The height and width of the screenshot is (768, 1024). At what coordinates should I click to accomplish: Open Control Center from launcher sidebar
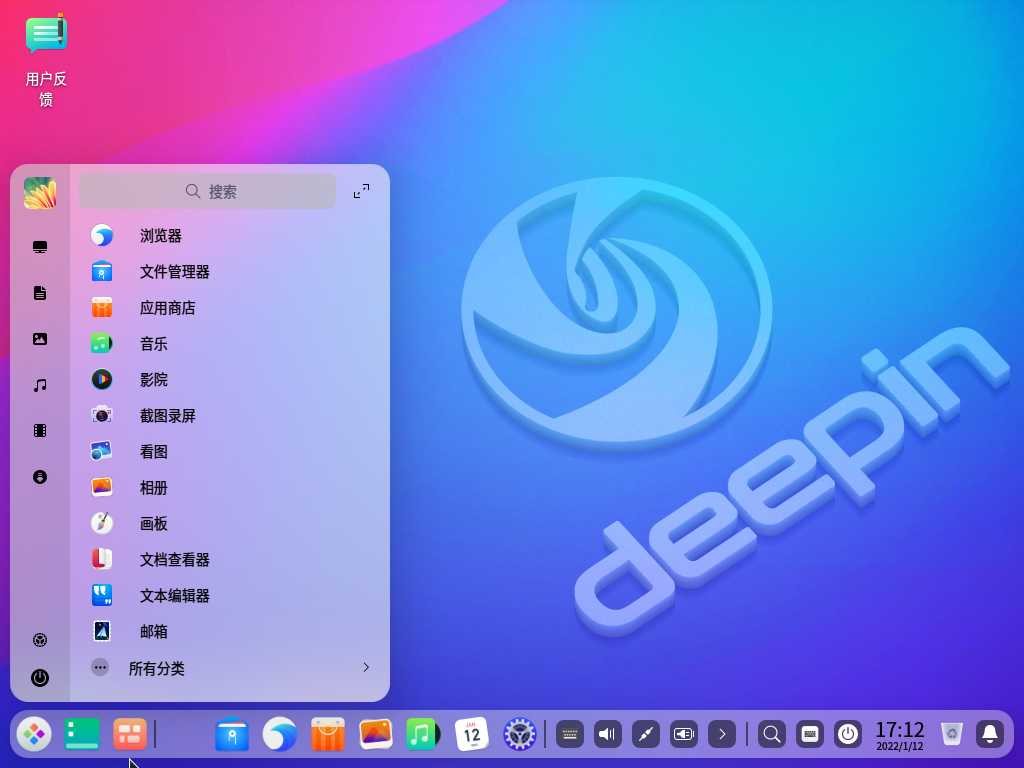click(x=40, y=640)
